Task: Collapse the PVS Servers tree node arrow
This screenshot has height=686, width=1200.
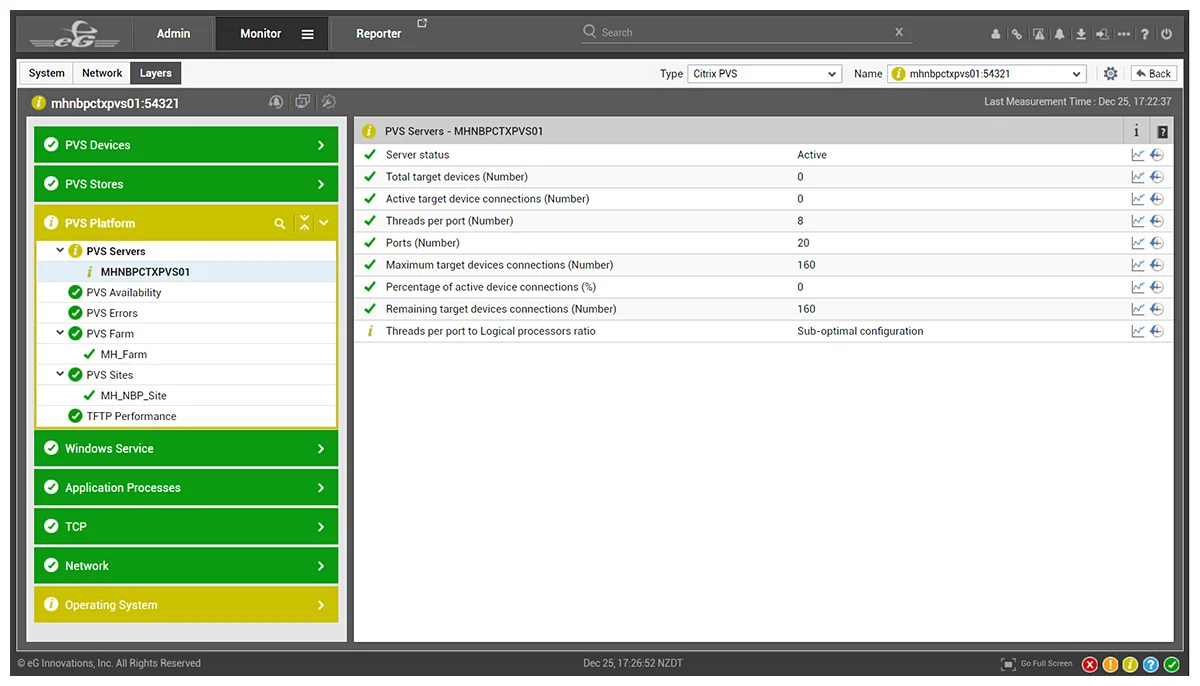Action: [x=60, y=251]
